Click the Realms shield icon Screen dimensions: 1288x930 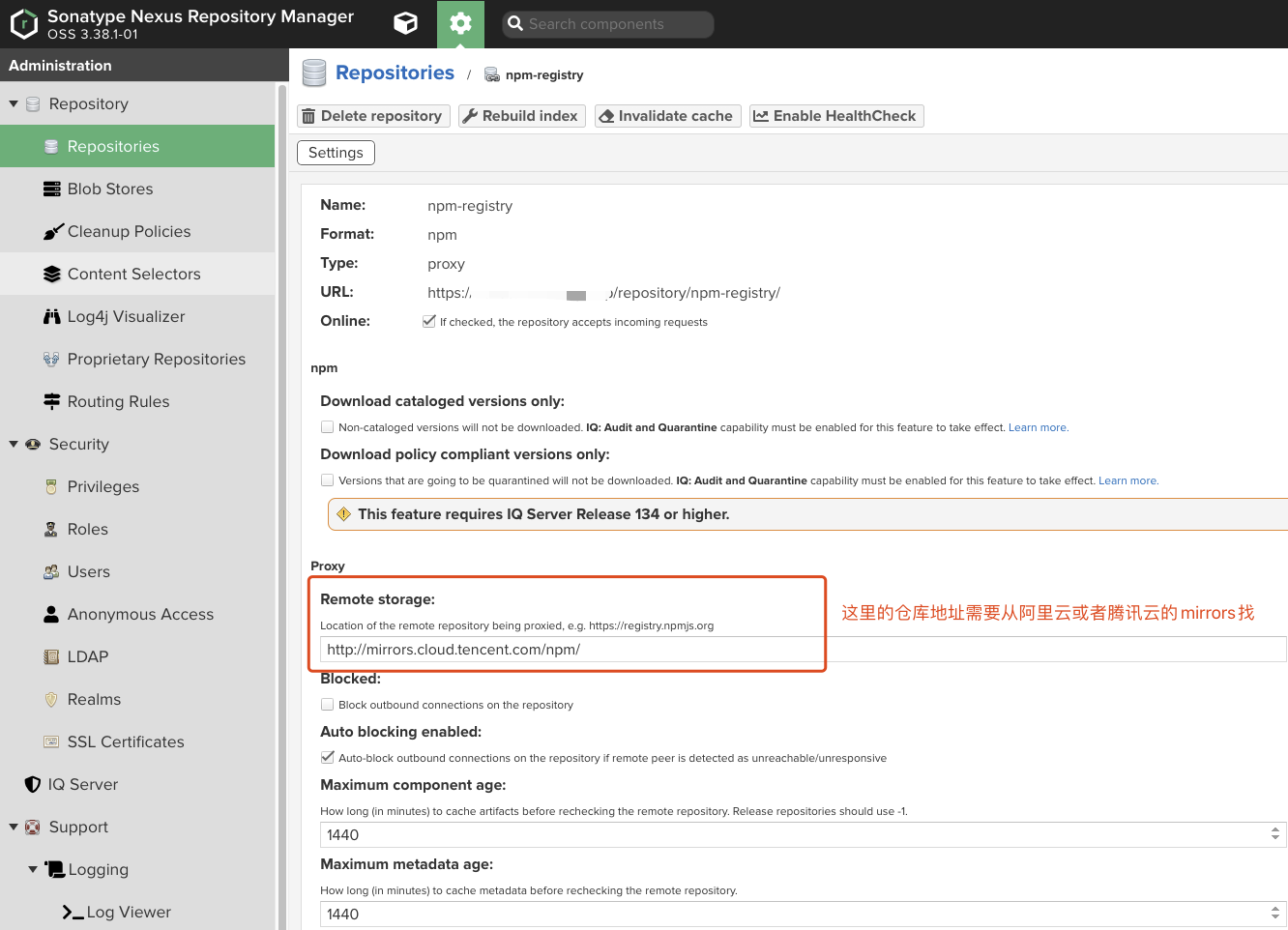pyautogui.click(x=52, y=699)
